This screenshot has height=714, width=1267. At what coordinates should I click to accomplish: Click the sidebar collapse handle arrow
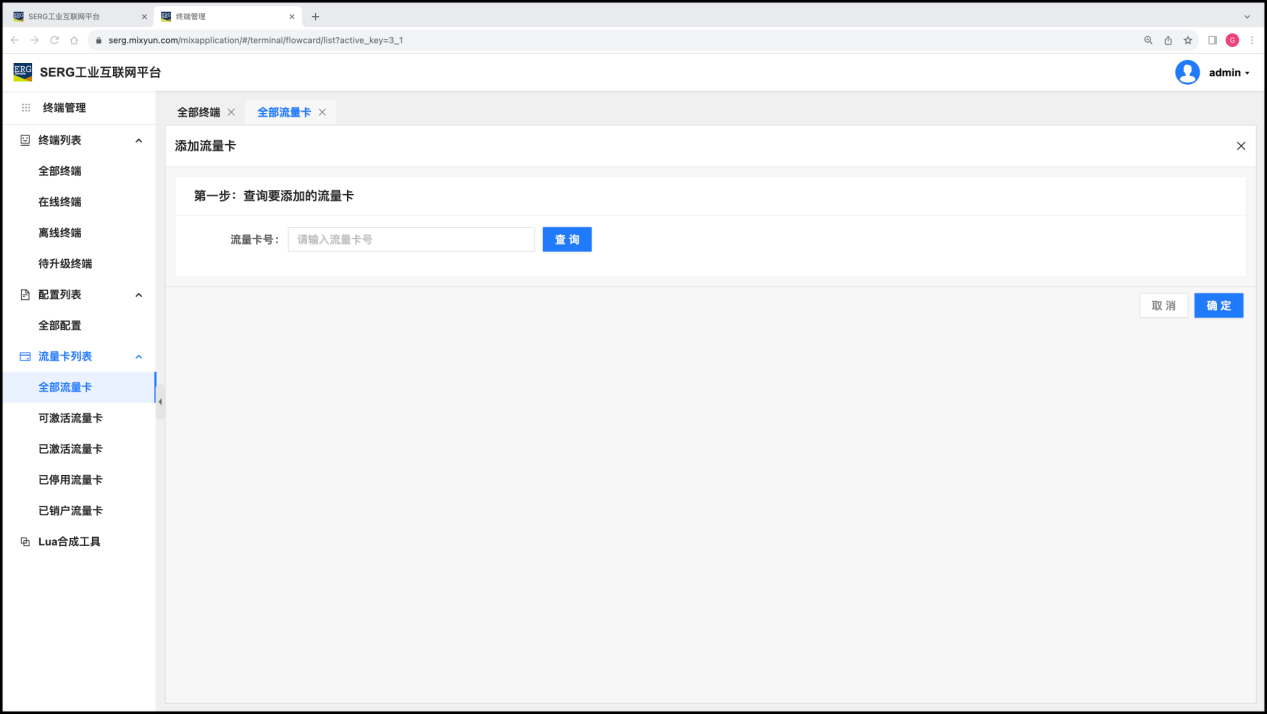pos(160,401)
